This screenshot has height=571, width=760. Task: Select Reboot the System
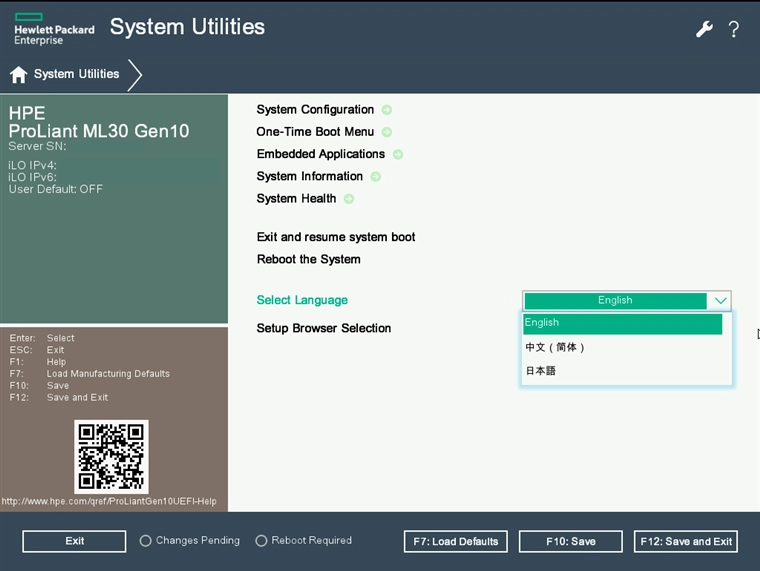pyautogui.click(x=309, y=259)
